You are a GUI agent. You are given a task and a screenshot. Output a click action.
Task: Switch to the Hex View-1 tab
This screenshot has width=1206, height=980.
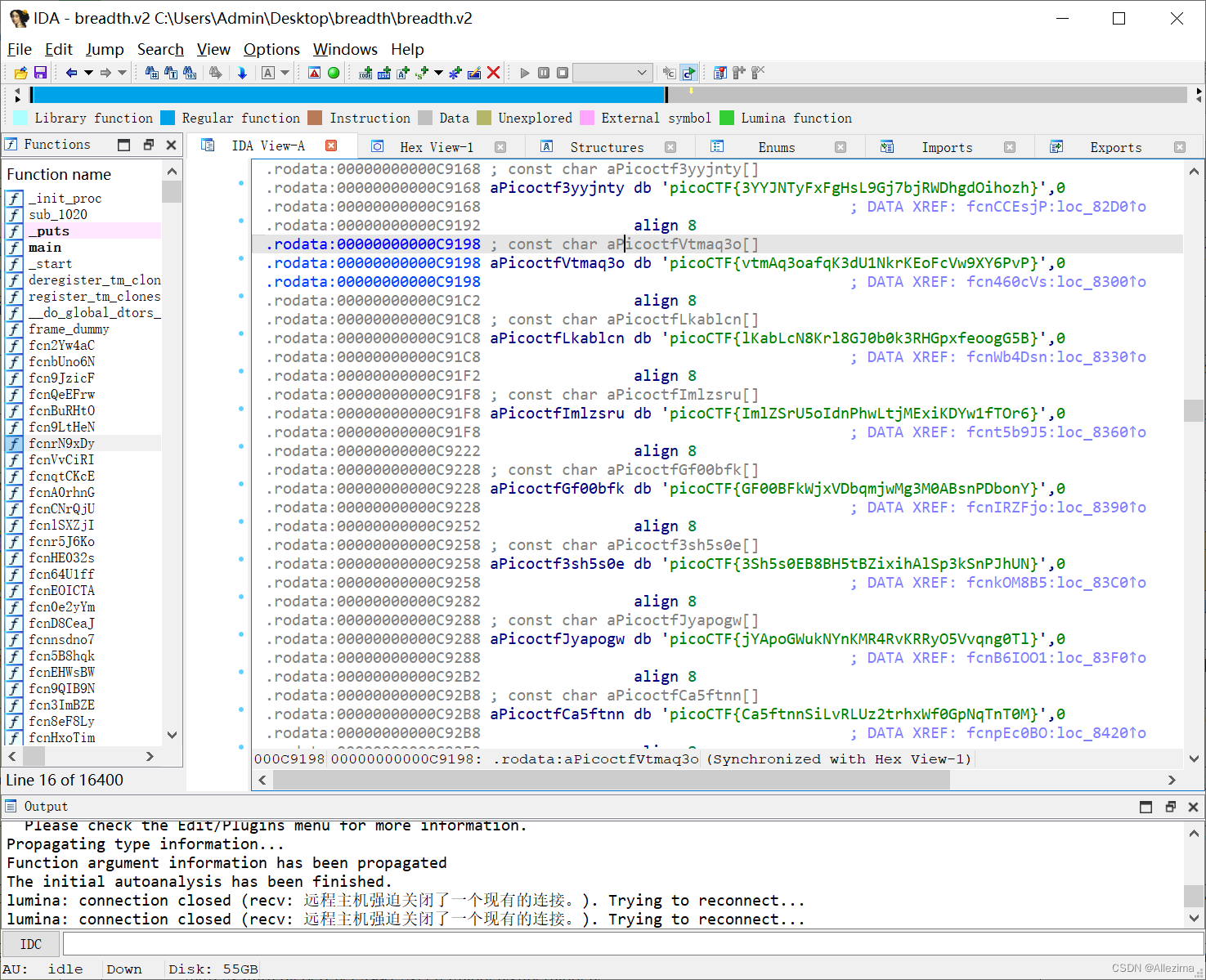(436, 147)
